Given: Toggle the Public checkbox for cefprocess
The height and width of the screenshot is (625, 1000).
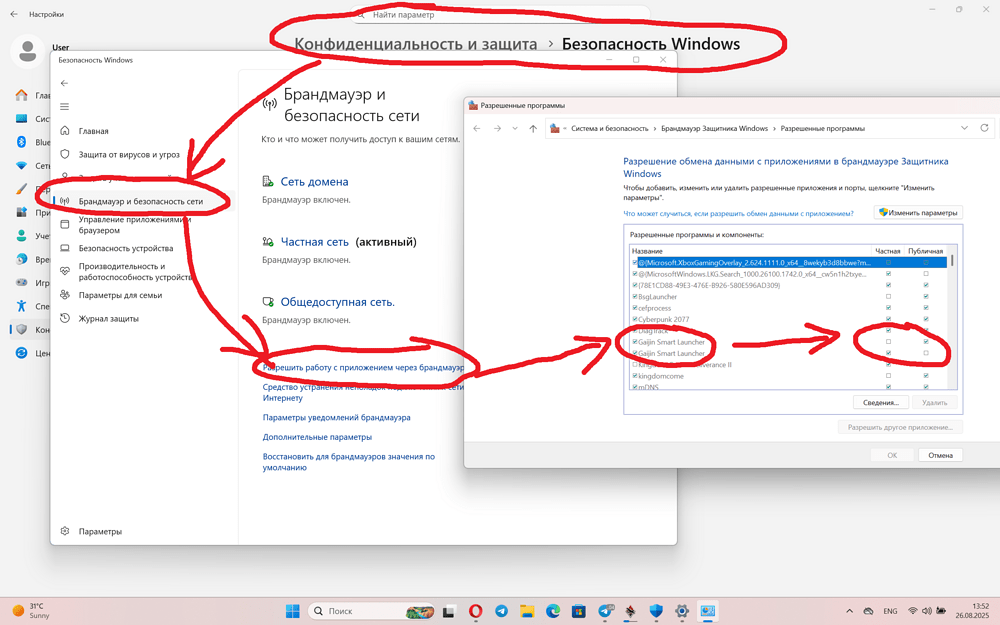Looking at the screenshot, I should 926,308.
